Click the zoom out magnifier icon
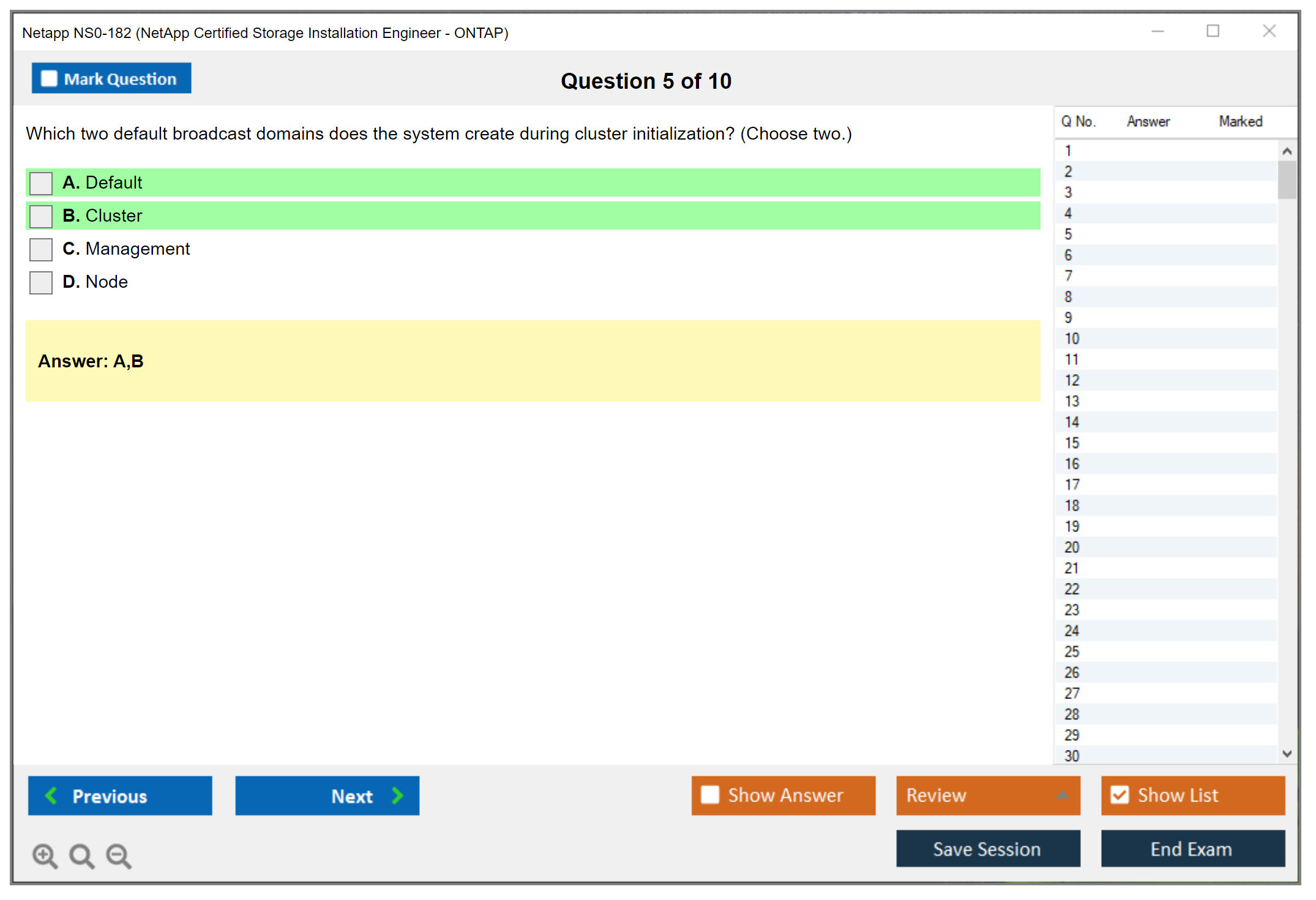The height and width of the screenshot is (900, 1316). point(118,855)
